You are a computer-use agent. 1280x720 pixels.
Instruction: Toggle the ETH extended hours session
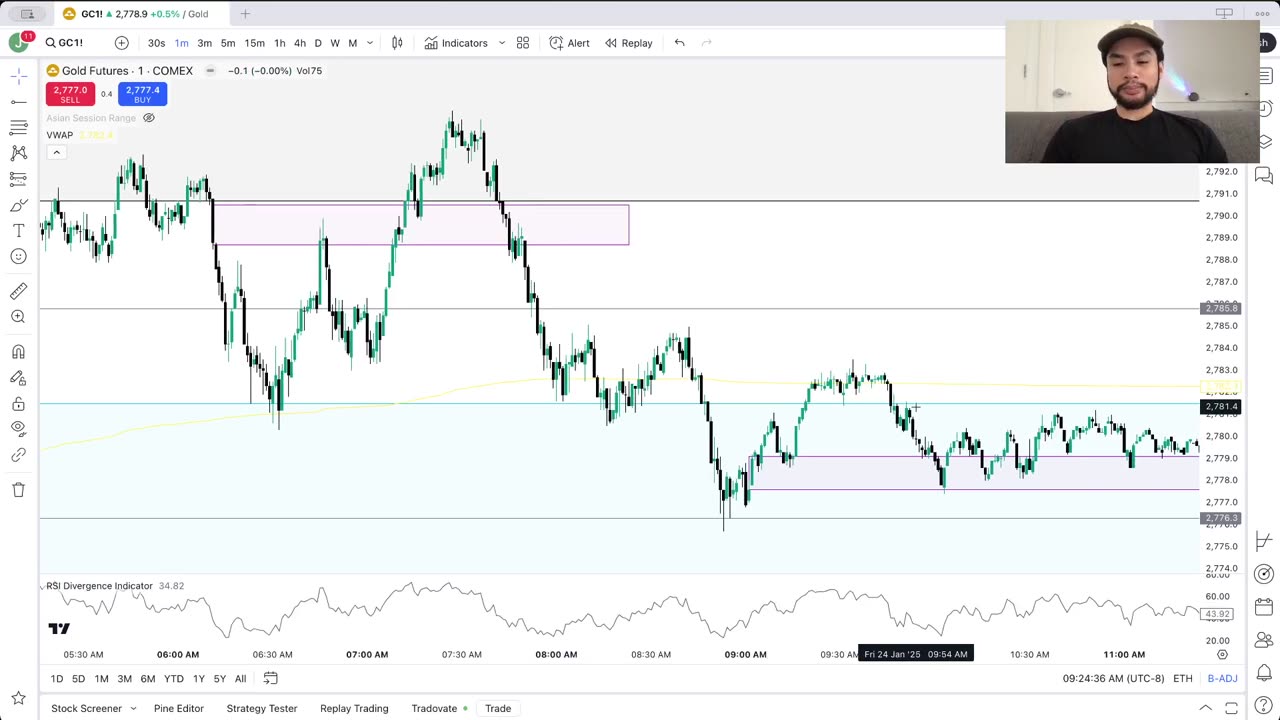click(1183, 679)
